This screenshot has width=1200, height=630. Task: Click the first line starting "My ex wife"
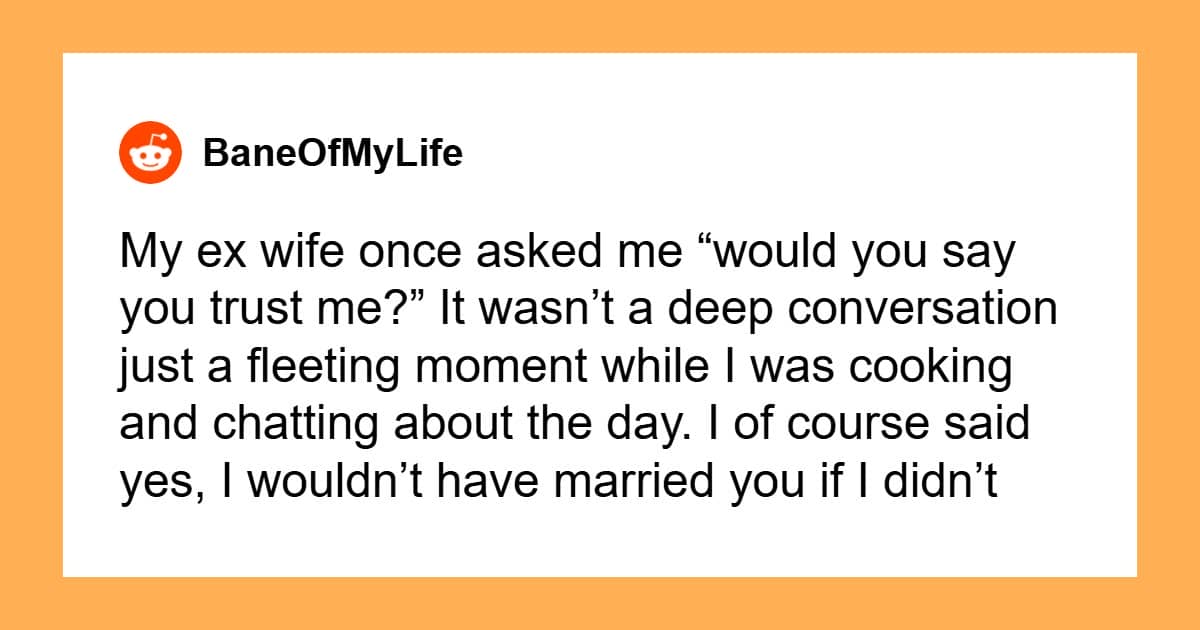tap(567, 254)
